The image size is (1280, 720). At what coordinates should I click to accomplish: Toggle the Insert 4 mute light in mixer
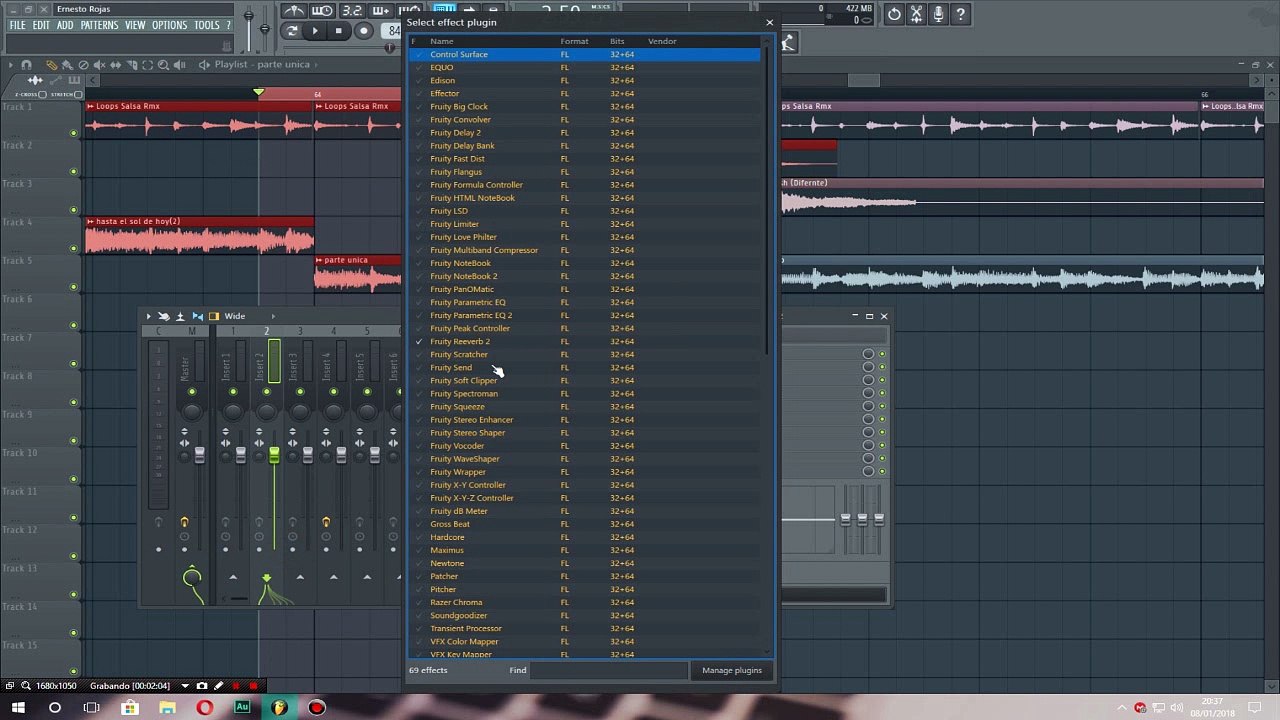coord(333,392)
